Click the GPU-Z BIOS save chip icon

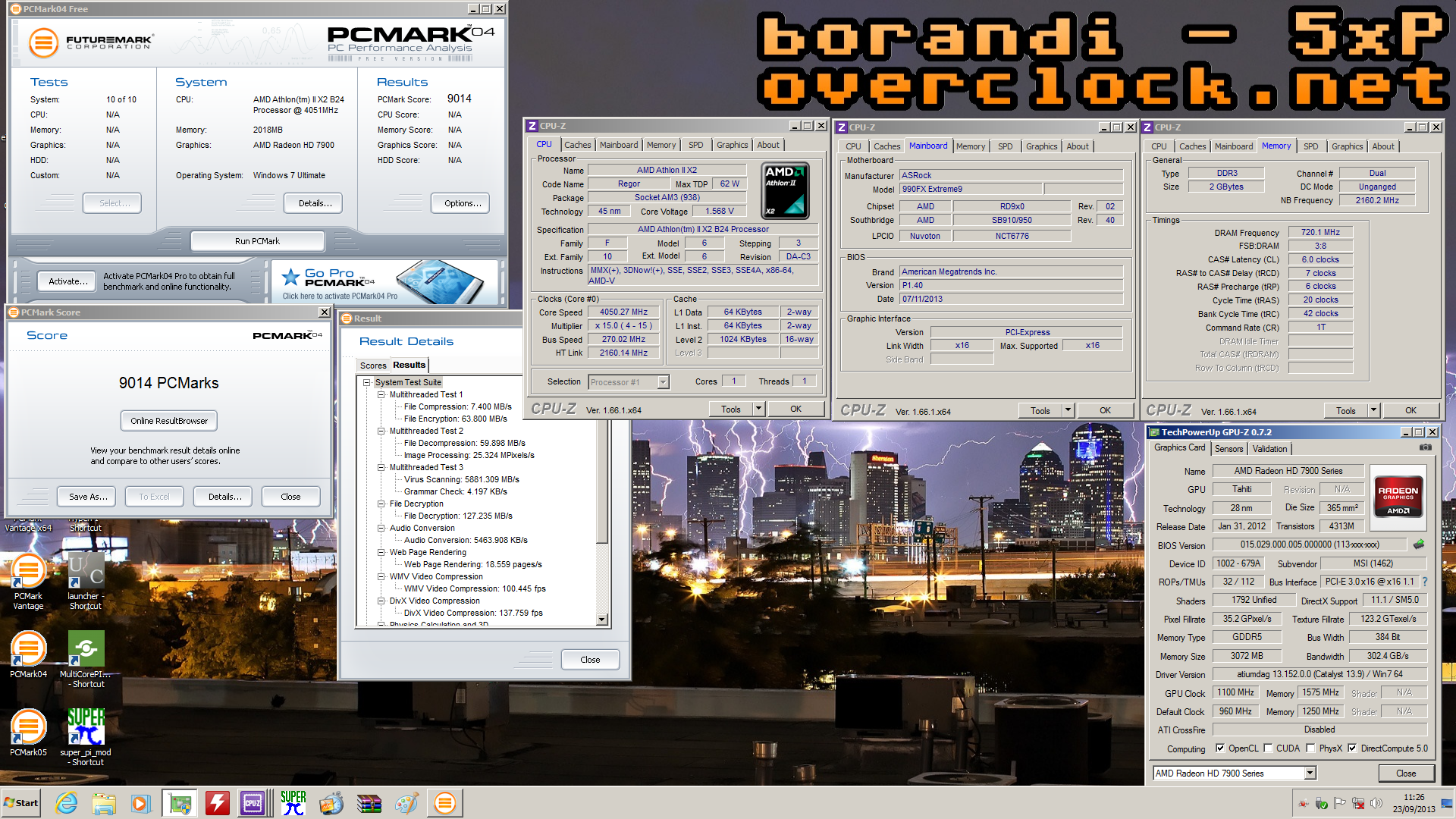coord(1418,544)
